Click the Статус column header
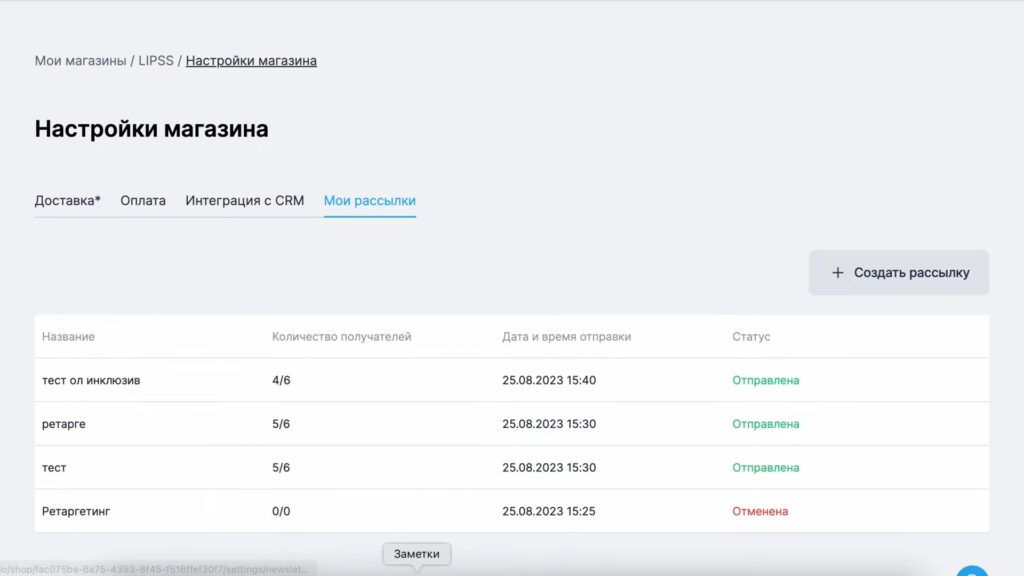Image resolution: width=1024 pixels, height=576 pixels. click(x=751, y=336)
